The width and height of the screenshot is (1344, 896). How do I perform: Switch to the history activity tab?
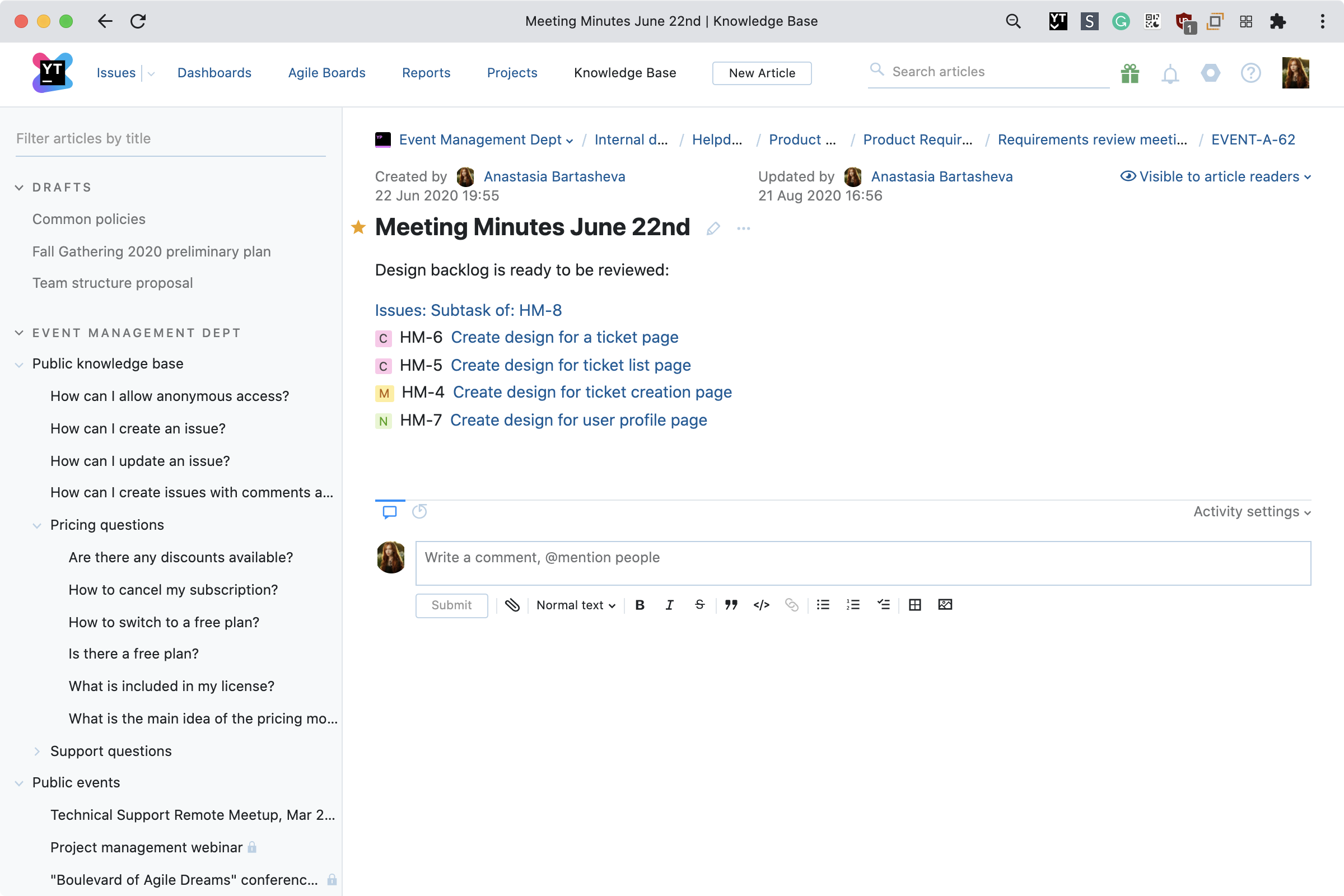(x=419, y=511)
